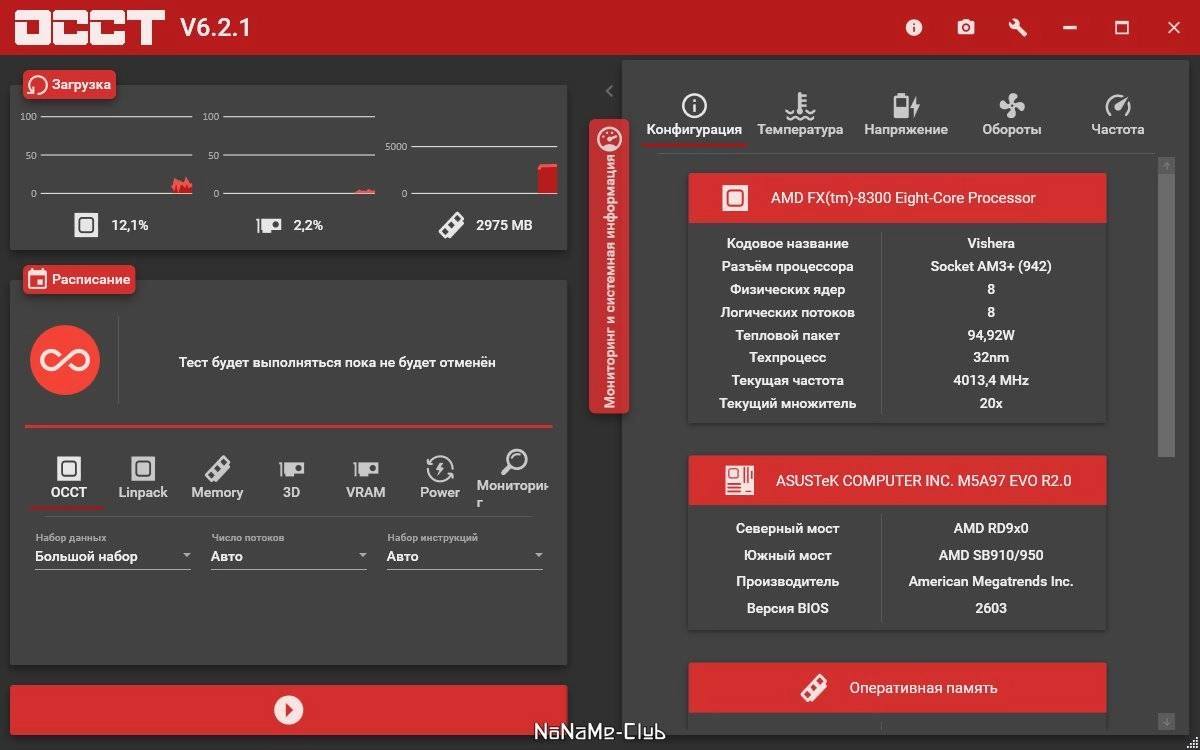Screen dimensions: 1200x750
Task: Take a screenshot with the camera icon
Action: click(966, 28)
